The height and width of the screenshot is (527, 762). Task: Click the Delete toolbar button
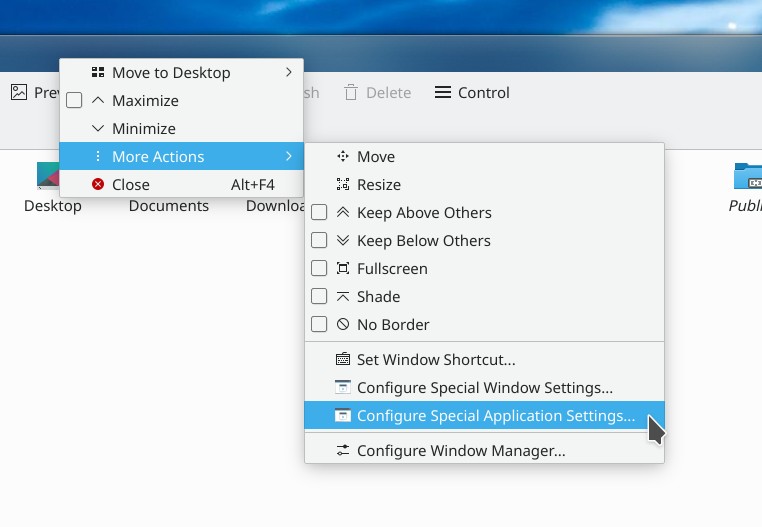(x=377, y=93)
